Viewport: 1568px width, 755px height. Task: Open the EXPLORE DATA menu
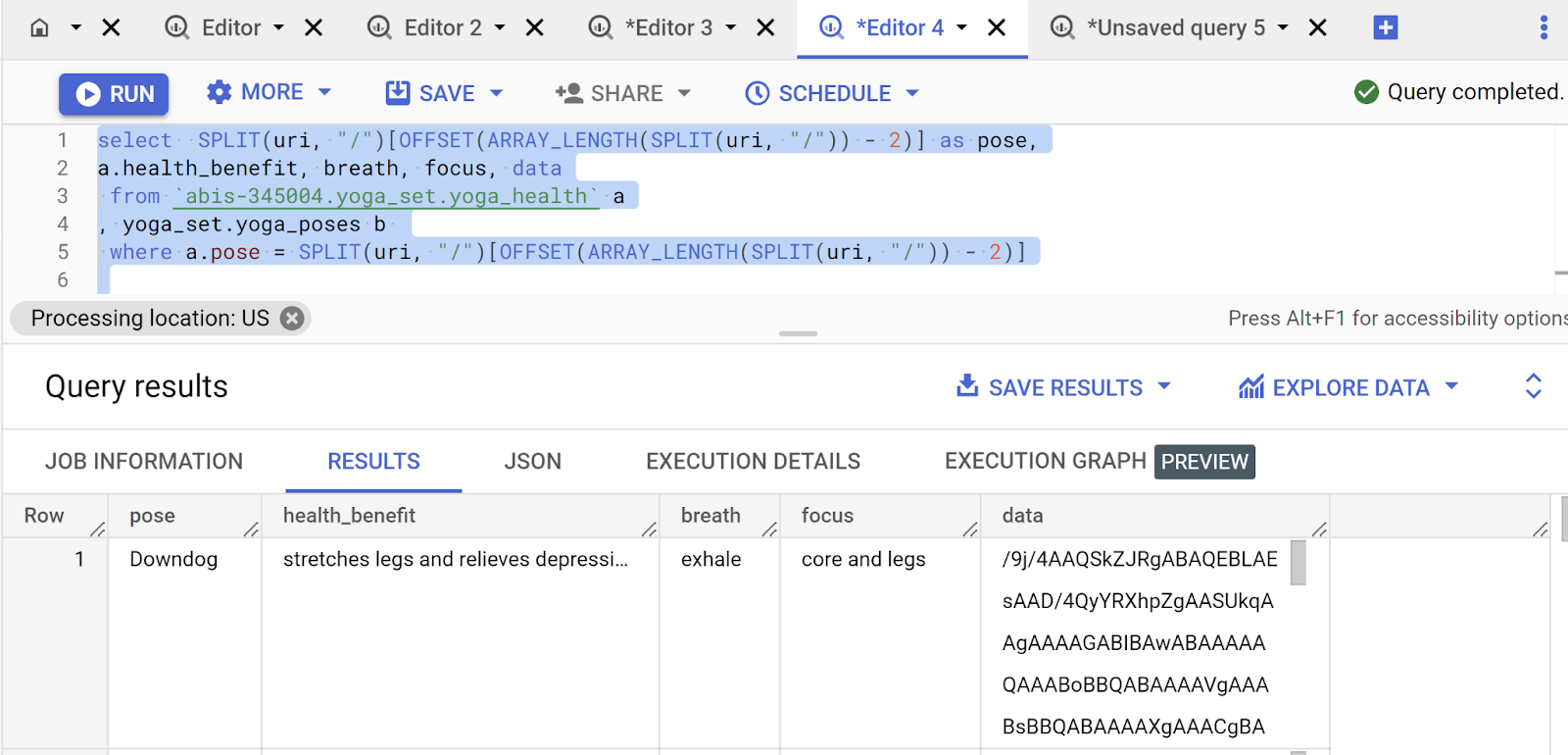(x=1348, y=387)
